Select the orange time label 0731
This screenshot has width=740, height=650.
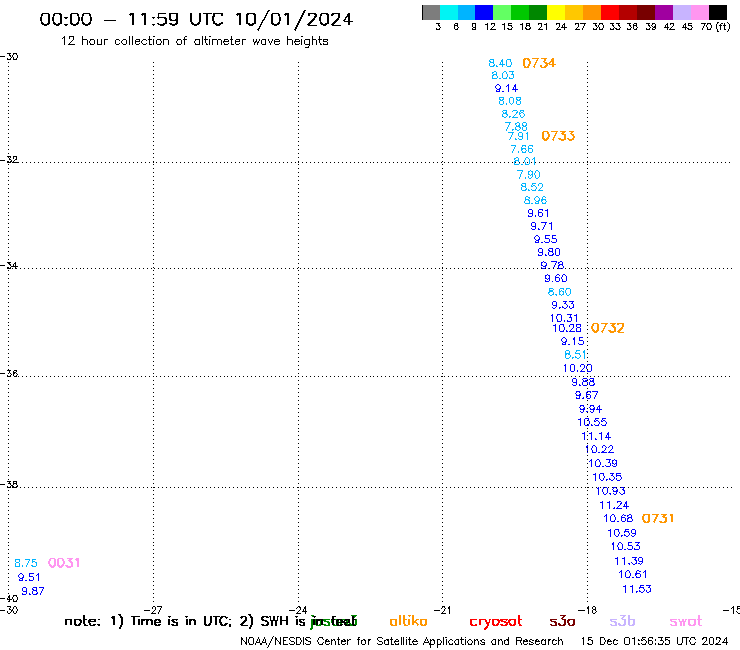(x=657, y=518)
